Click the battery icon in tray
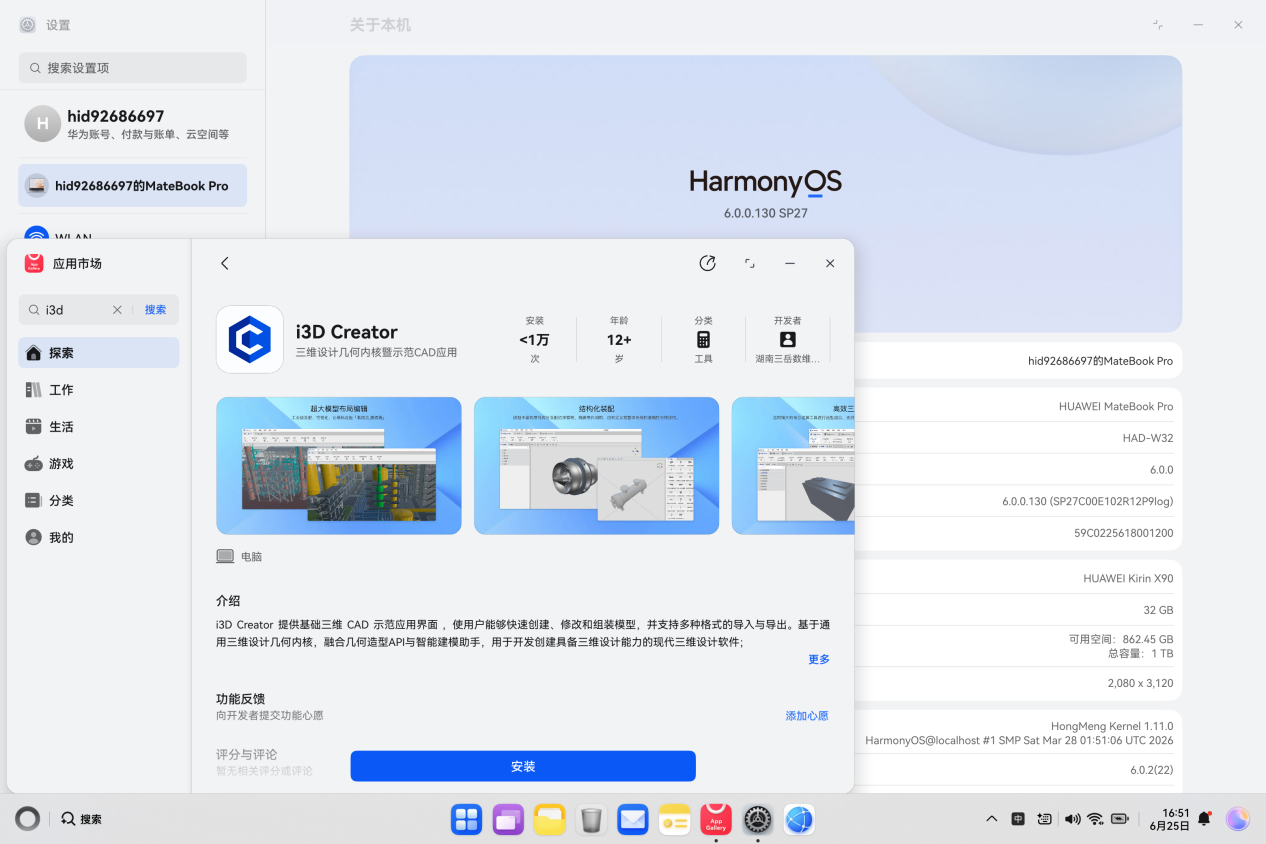1266x844 pixels. click(1120, 819)
